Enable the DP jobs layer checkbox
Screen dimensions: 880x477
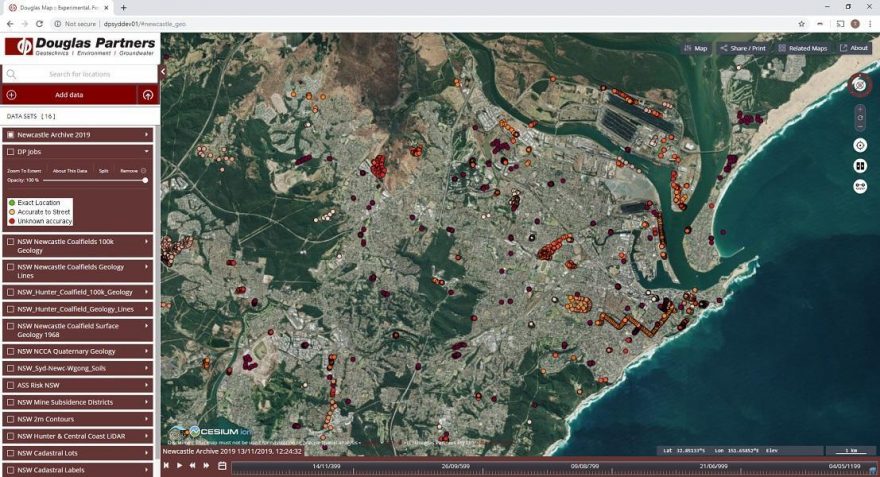click(10, 152)
